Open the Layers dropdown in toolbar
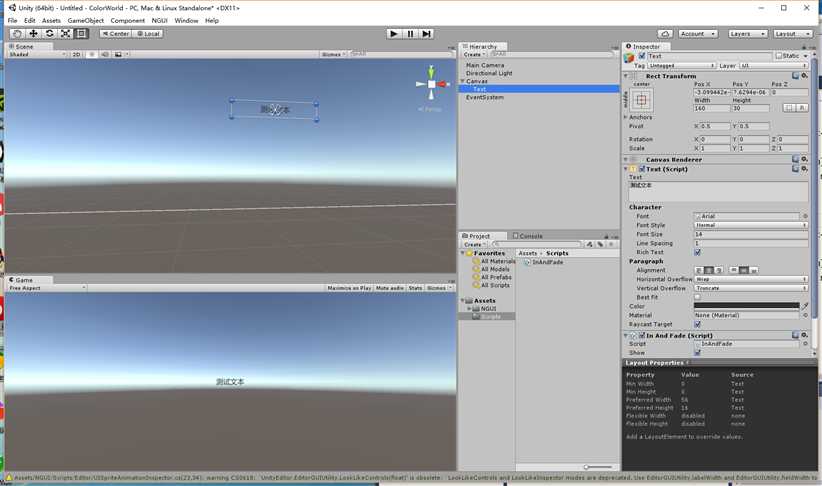The height and width of the screenshot is (486, 822). 748,34
